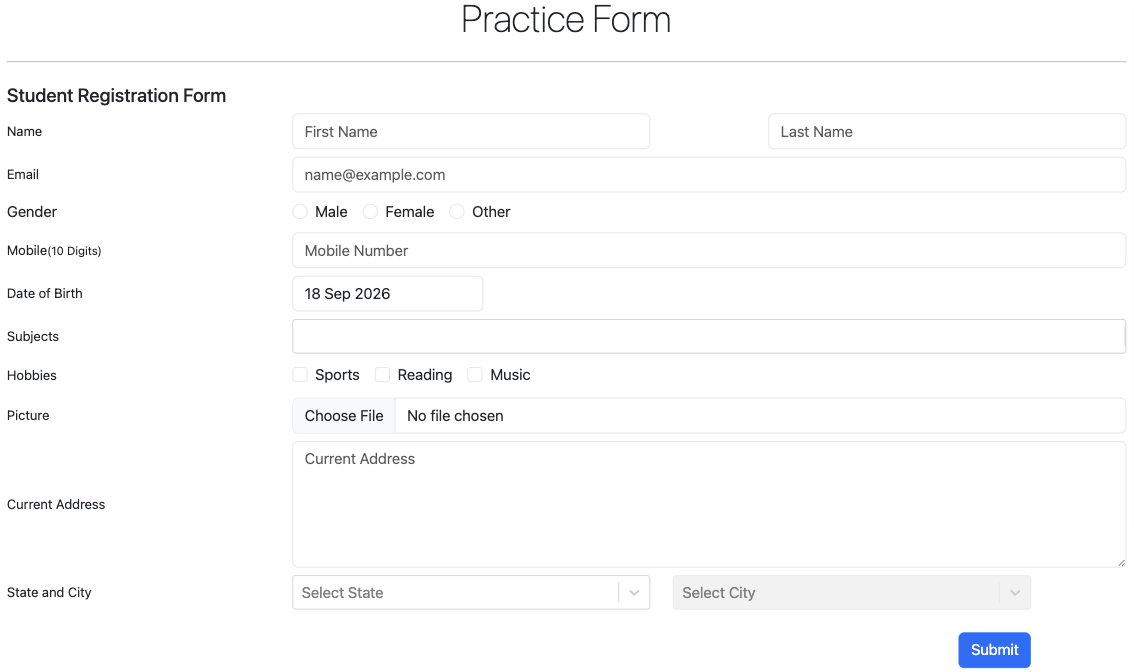Click the Last Name input field
The height and width of the screenshot is (672, 1134).
coord(947,132)
